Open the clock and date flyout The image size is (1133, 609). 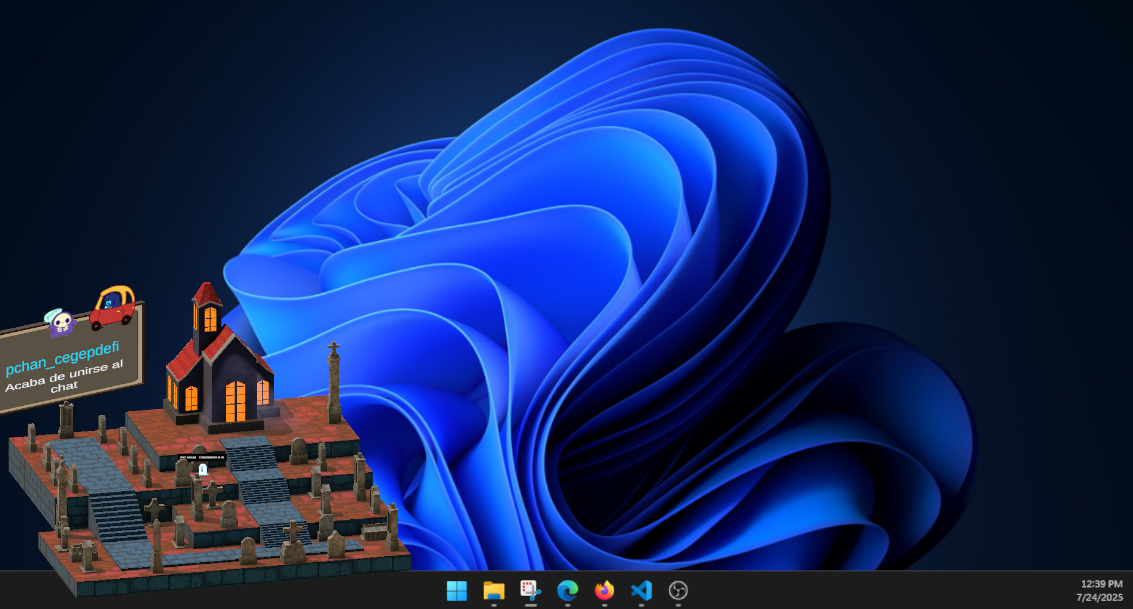click(x=1101, y=590)
